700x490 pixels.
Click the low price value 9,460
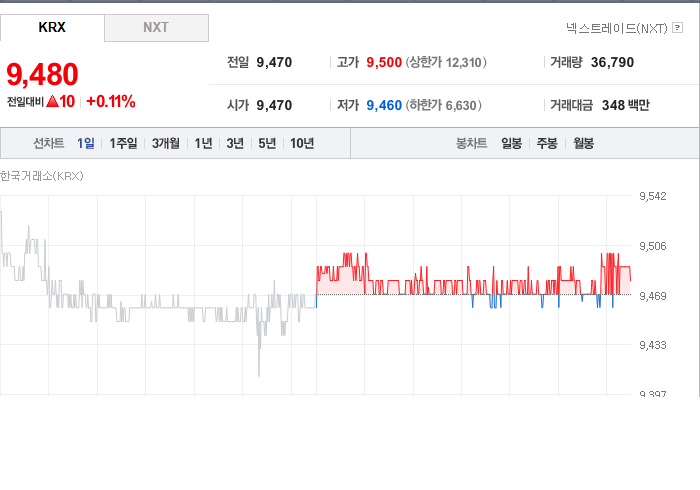384,105
